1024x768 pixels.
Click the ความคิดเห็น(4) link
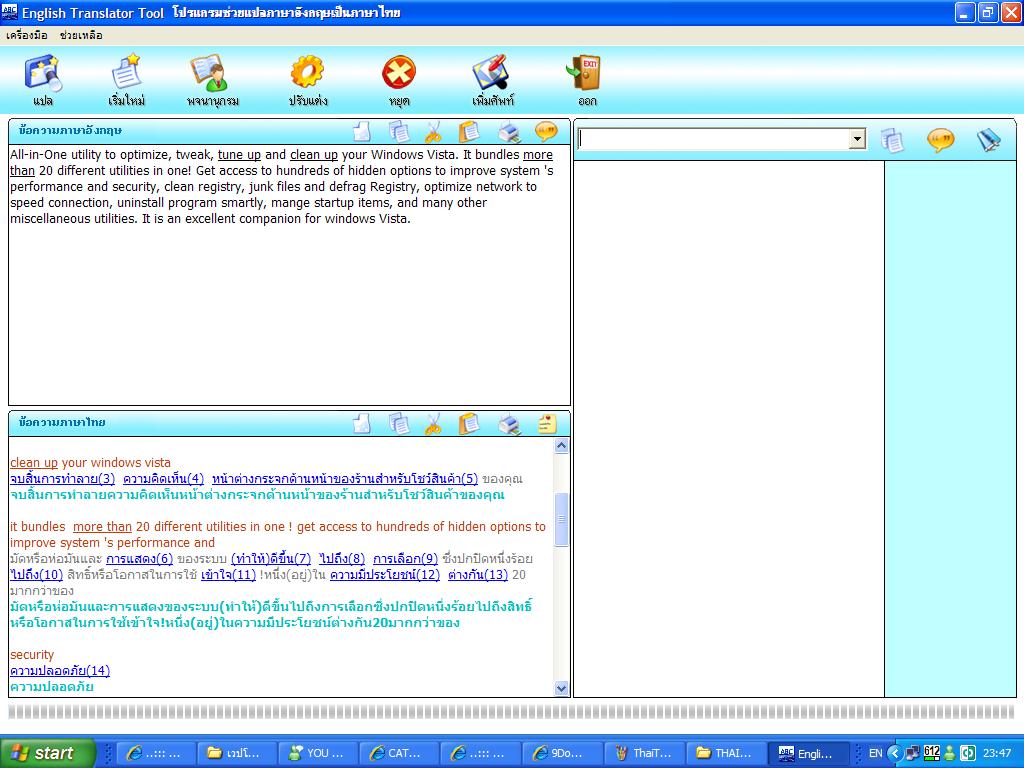pos(163,479)
